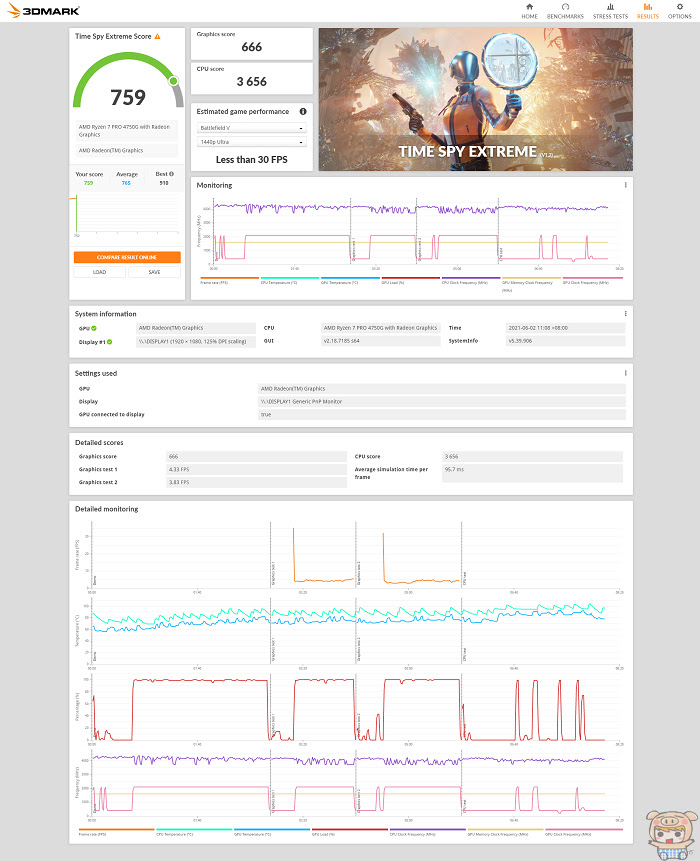
Task: Click the Time value 2021-06-02 field
Action: [565, 328]
